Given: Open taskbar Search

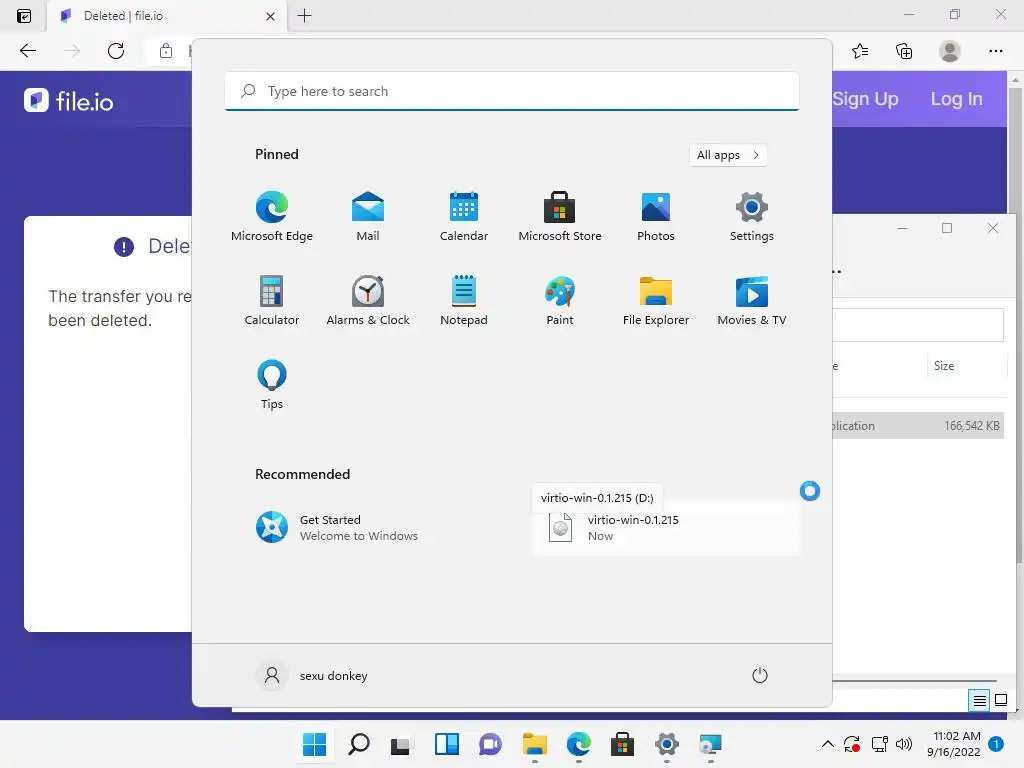Looking at the screenshot, I should click(359, 744).
